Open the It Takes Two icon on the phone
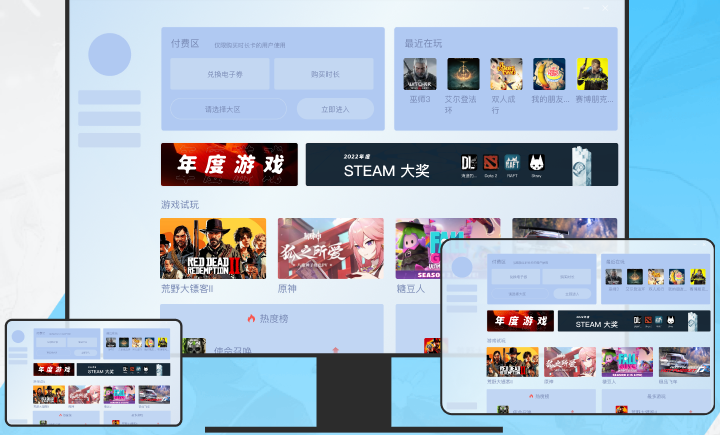720x435 pixels. (x=137, y=342)
